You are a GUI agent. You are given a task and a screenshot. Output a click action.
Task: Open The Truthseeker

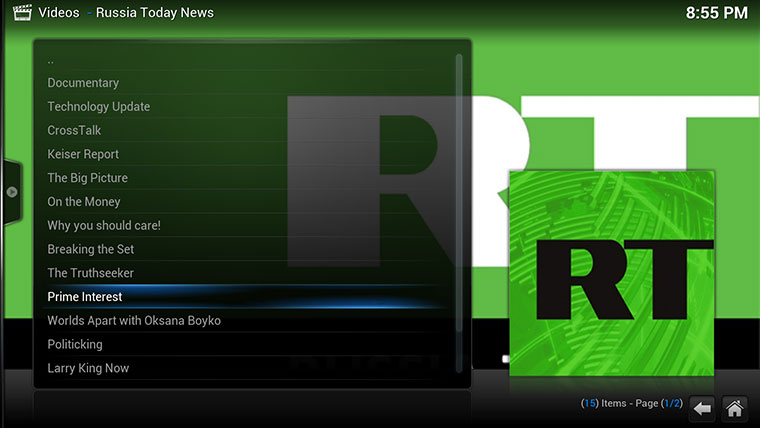[x=246, y=273]
